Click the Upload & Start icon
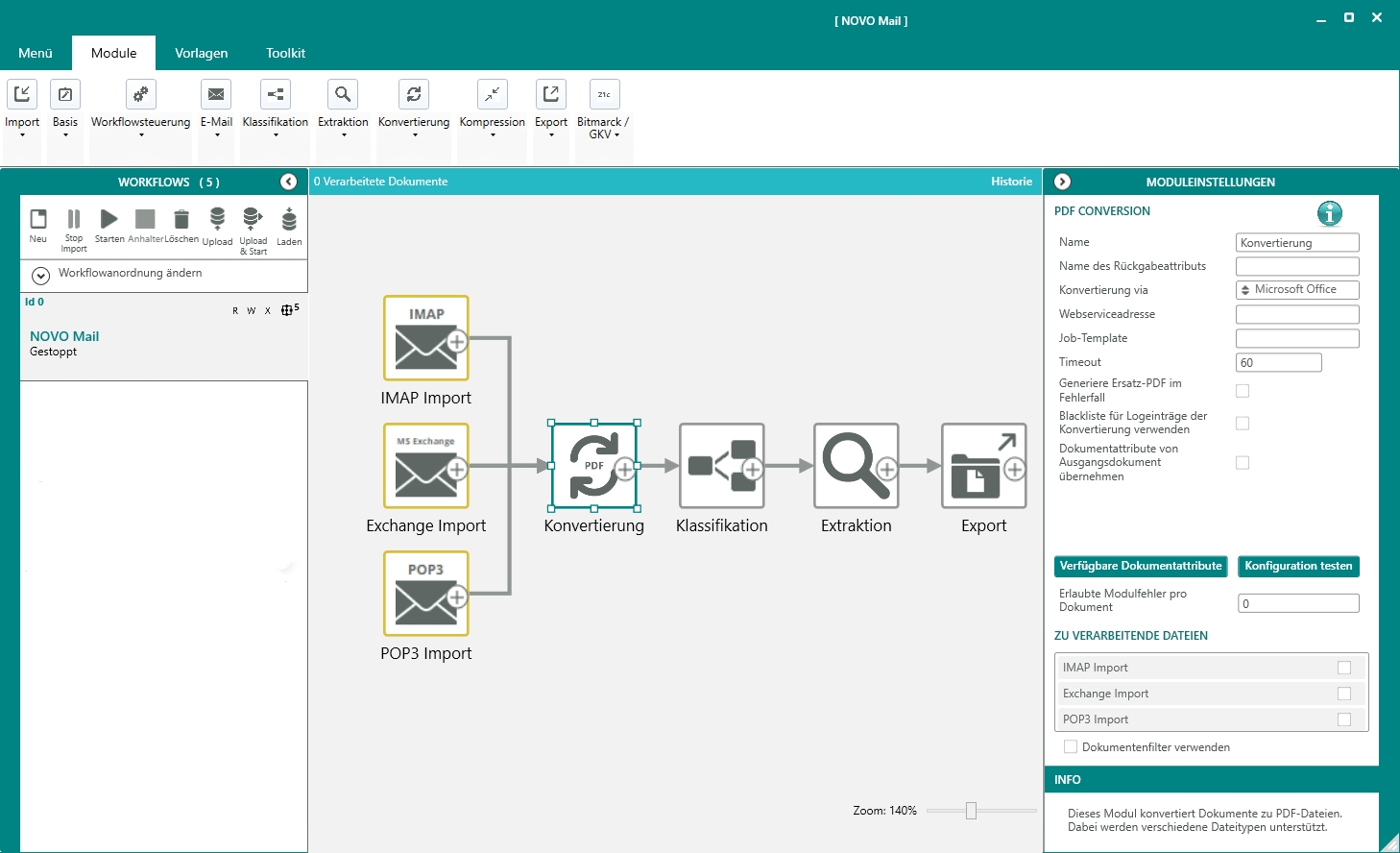This screenshot has width=1400, height=853. coord(253,220)
